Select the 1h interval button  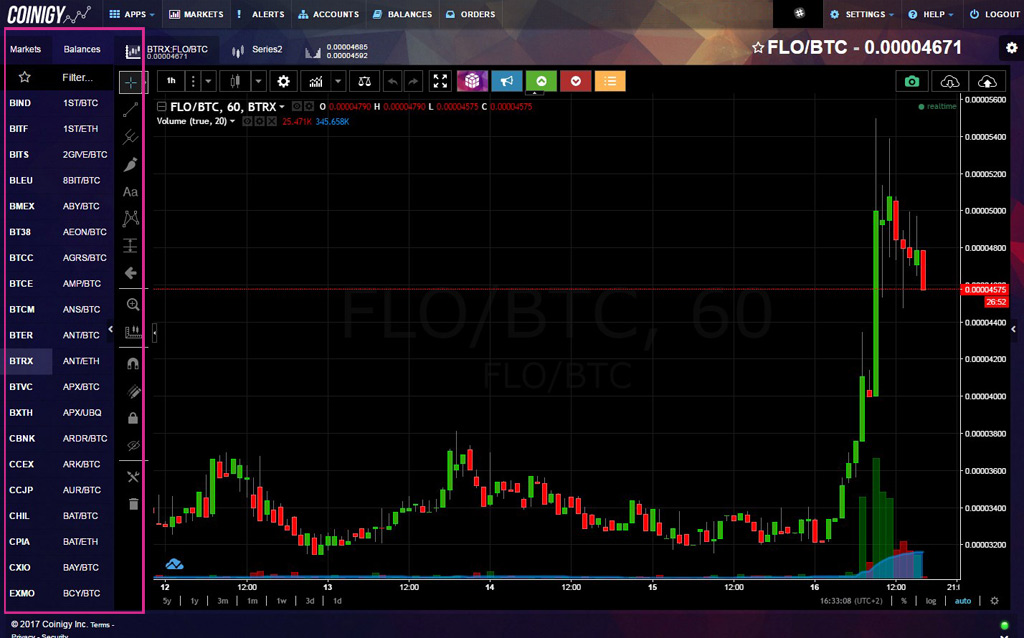click(171, 81)
